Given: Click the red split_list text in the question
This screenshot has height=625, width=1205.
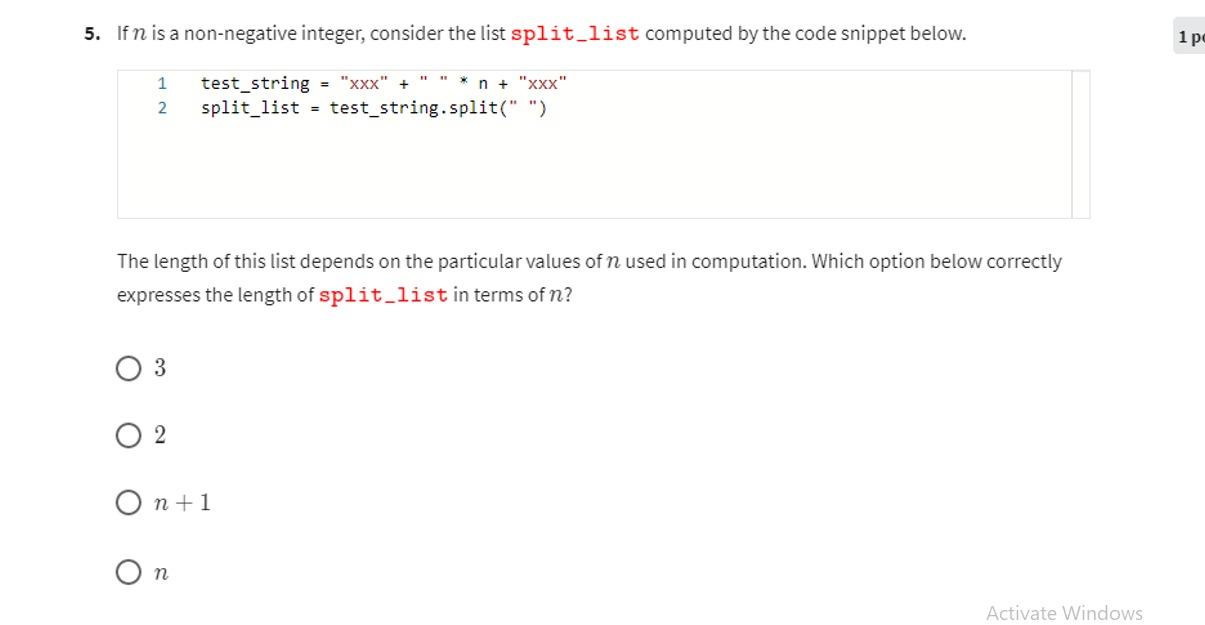Looking at the screenshot, I should tap(574, 32).
